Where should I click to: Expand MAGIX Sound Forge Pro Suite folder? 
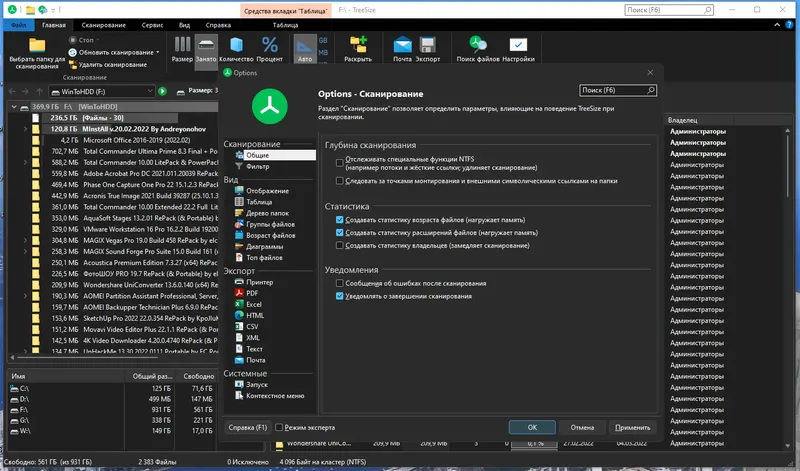pos(26,252)
